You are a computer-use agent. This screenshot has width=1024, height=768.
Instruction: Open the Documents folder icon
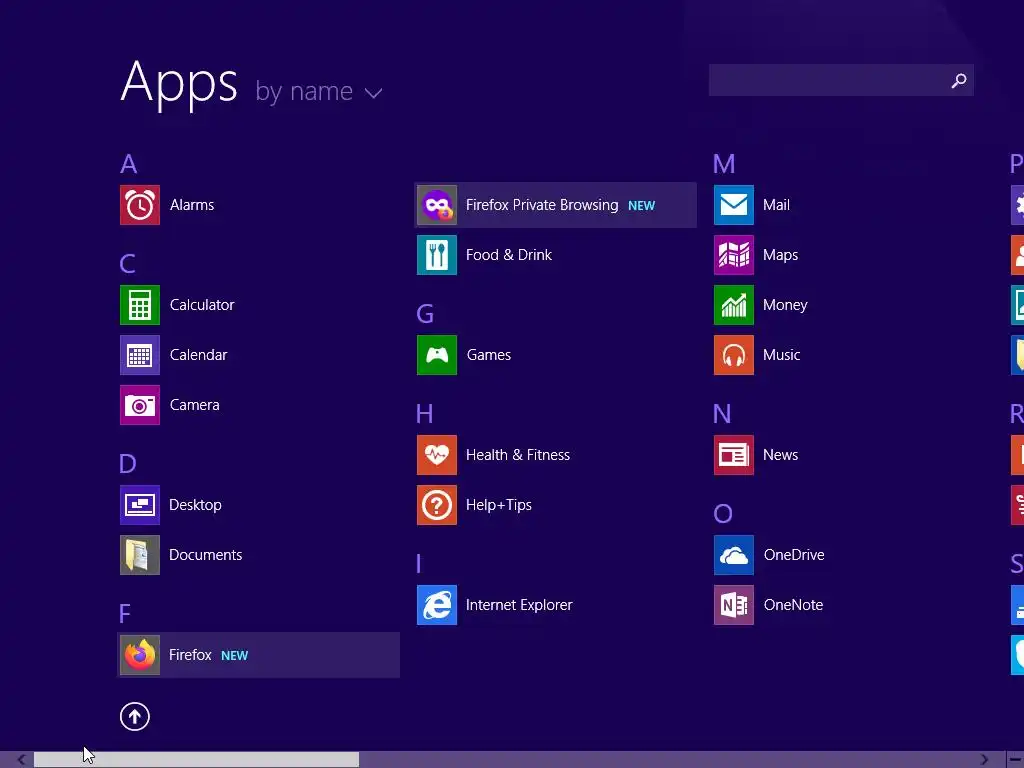point(140,555)
